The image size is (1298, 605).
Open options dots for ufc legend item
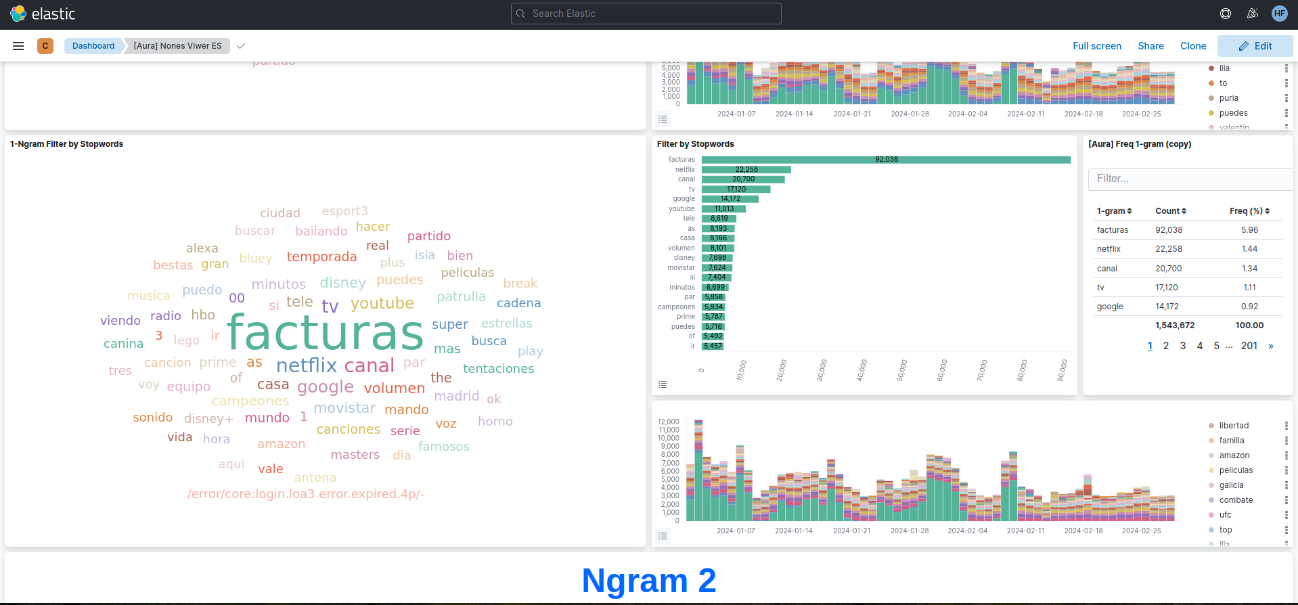coord(1286,515)
